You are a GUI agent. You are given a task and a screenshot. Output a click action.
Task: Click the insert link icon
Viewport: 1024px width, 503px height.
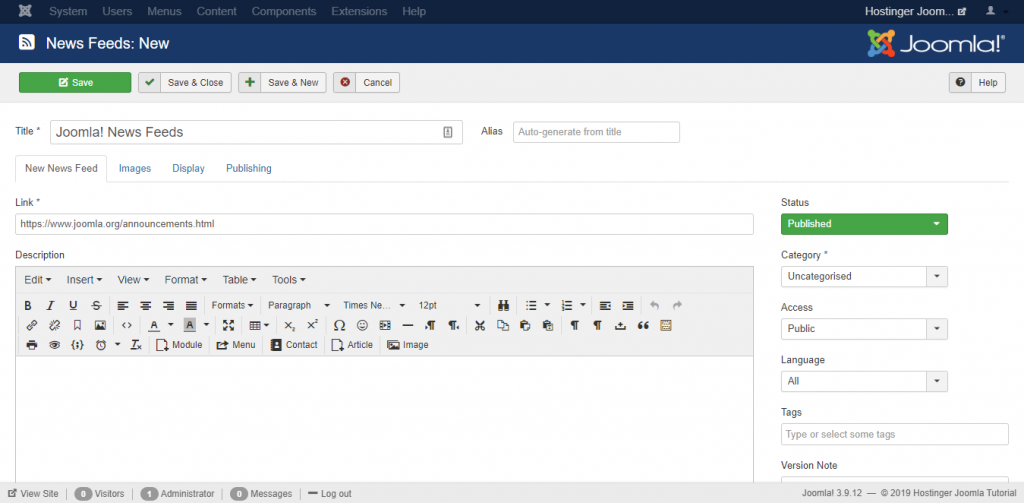point(31,325)
